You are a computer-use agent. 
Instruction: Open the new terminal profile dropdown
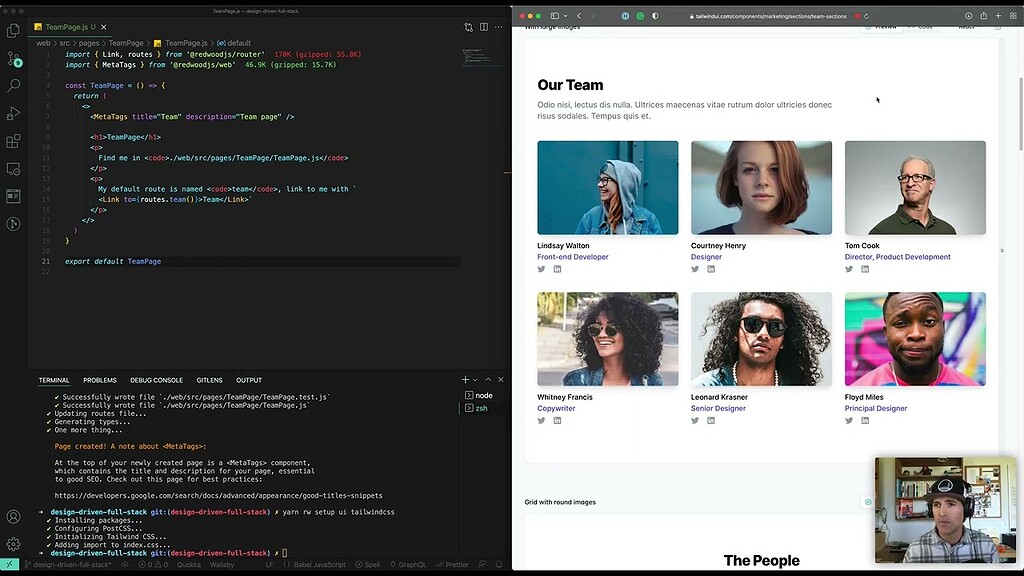click(475, 380)
